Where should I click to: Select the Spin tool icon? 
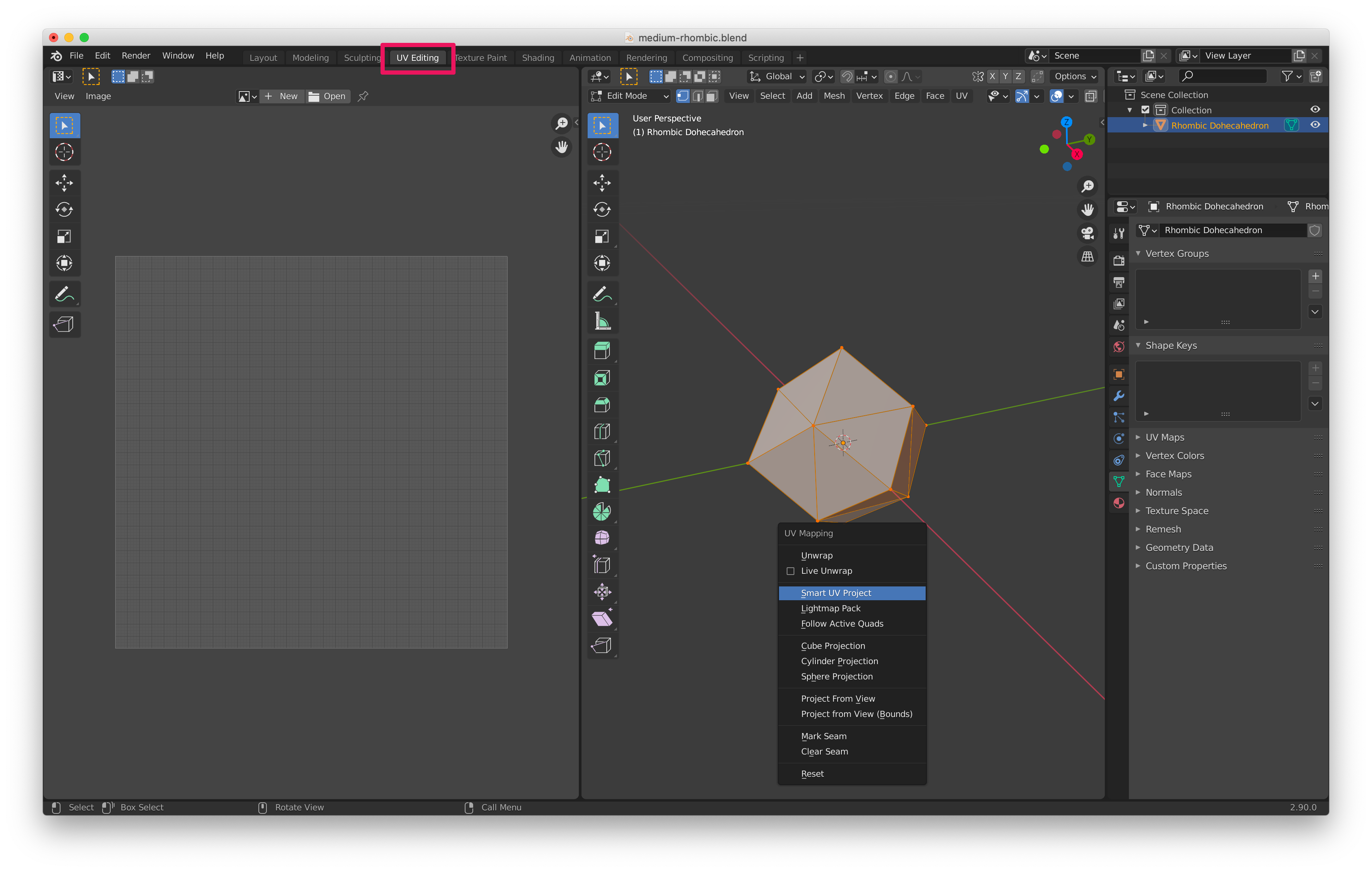click(x=602, y=511)
